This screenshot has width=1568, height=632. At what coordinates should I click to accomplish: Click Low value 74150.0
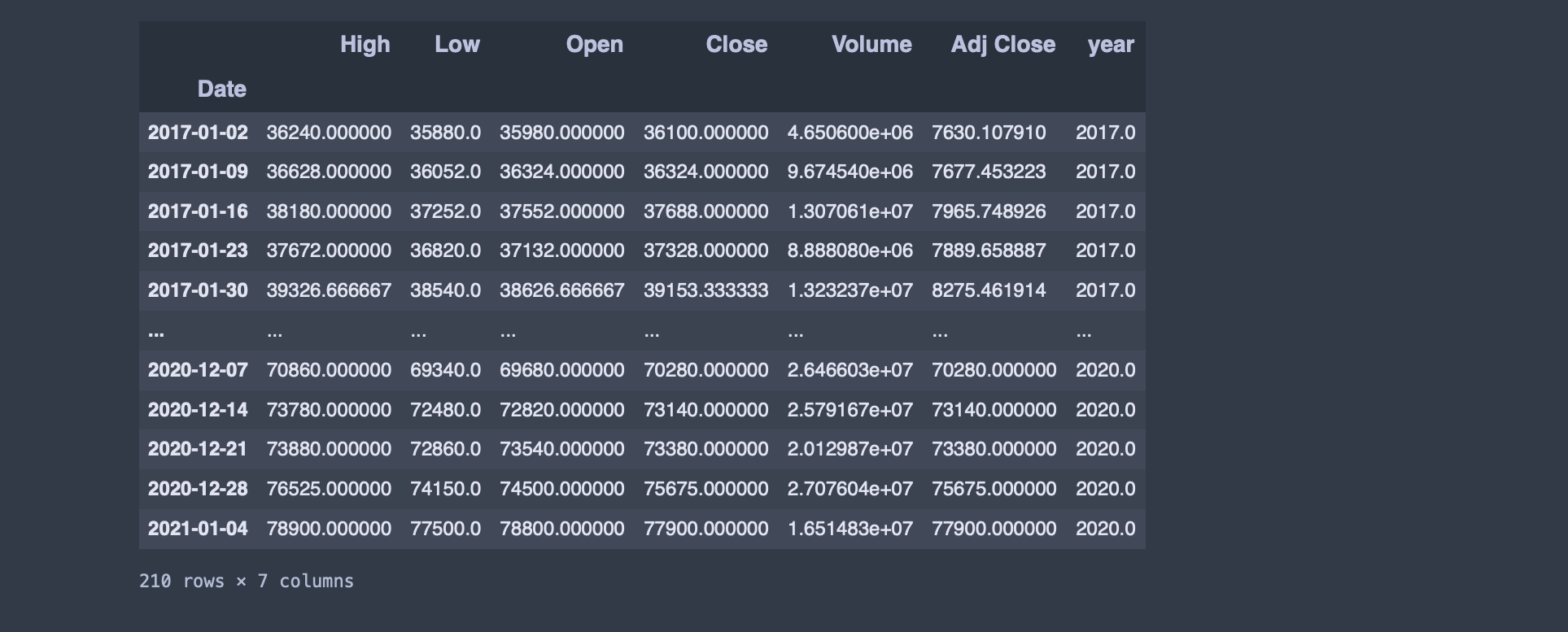[x=445, y=489]
